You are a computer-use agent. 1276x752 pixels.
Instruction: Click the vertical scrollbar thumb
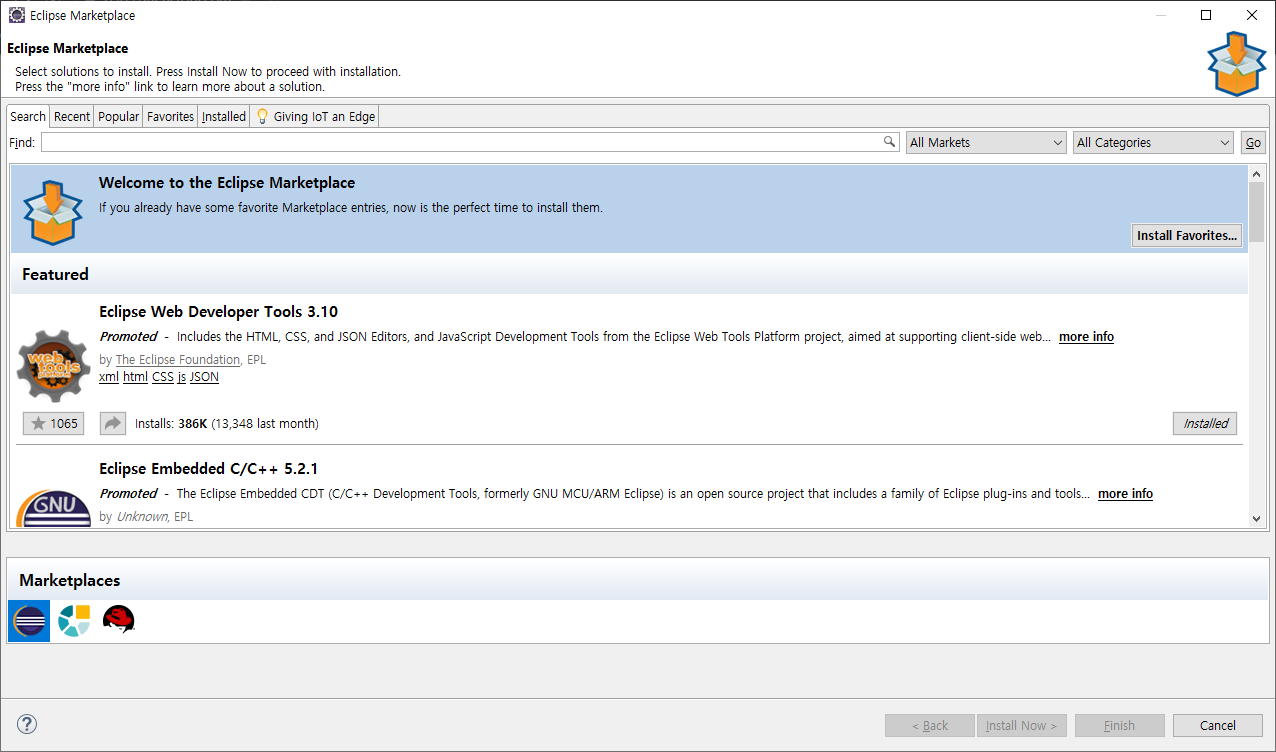click(x=1257, y=212)
